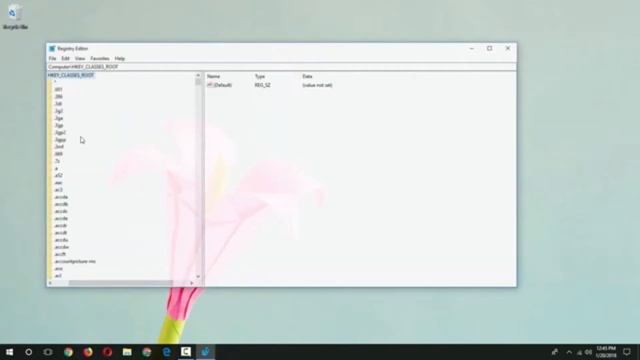Open the View menu
The width and height of the screenshot is (640, 360).
point(80,58)
